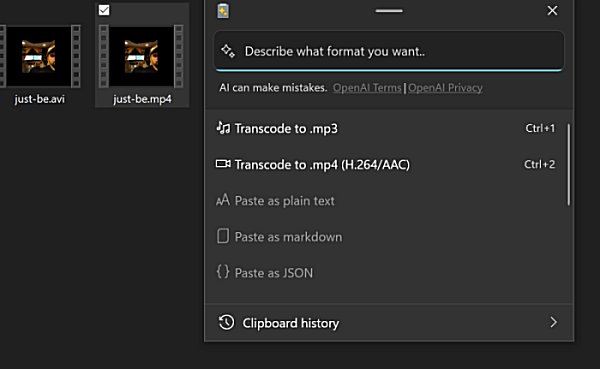The width and height of the screenshot is (600, 369).
Task: Click the clipboard history clock icon
Action: pos(227,323)
